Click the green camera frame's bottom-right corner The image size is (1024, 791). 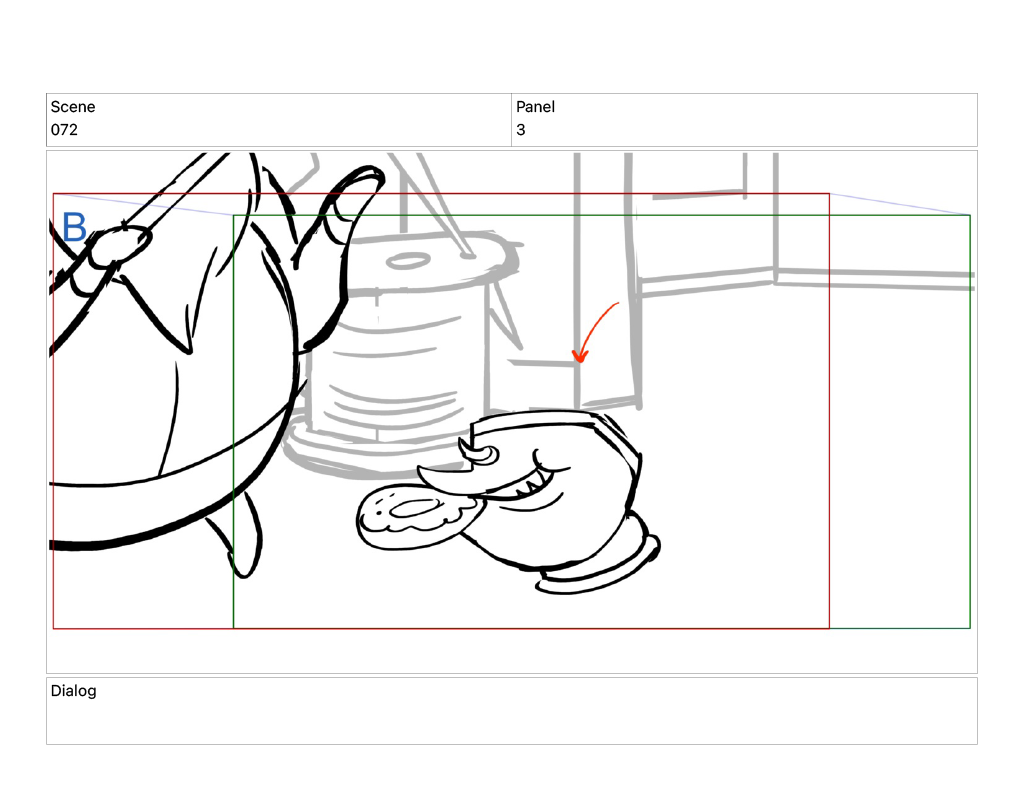[969, 628]
